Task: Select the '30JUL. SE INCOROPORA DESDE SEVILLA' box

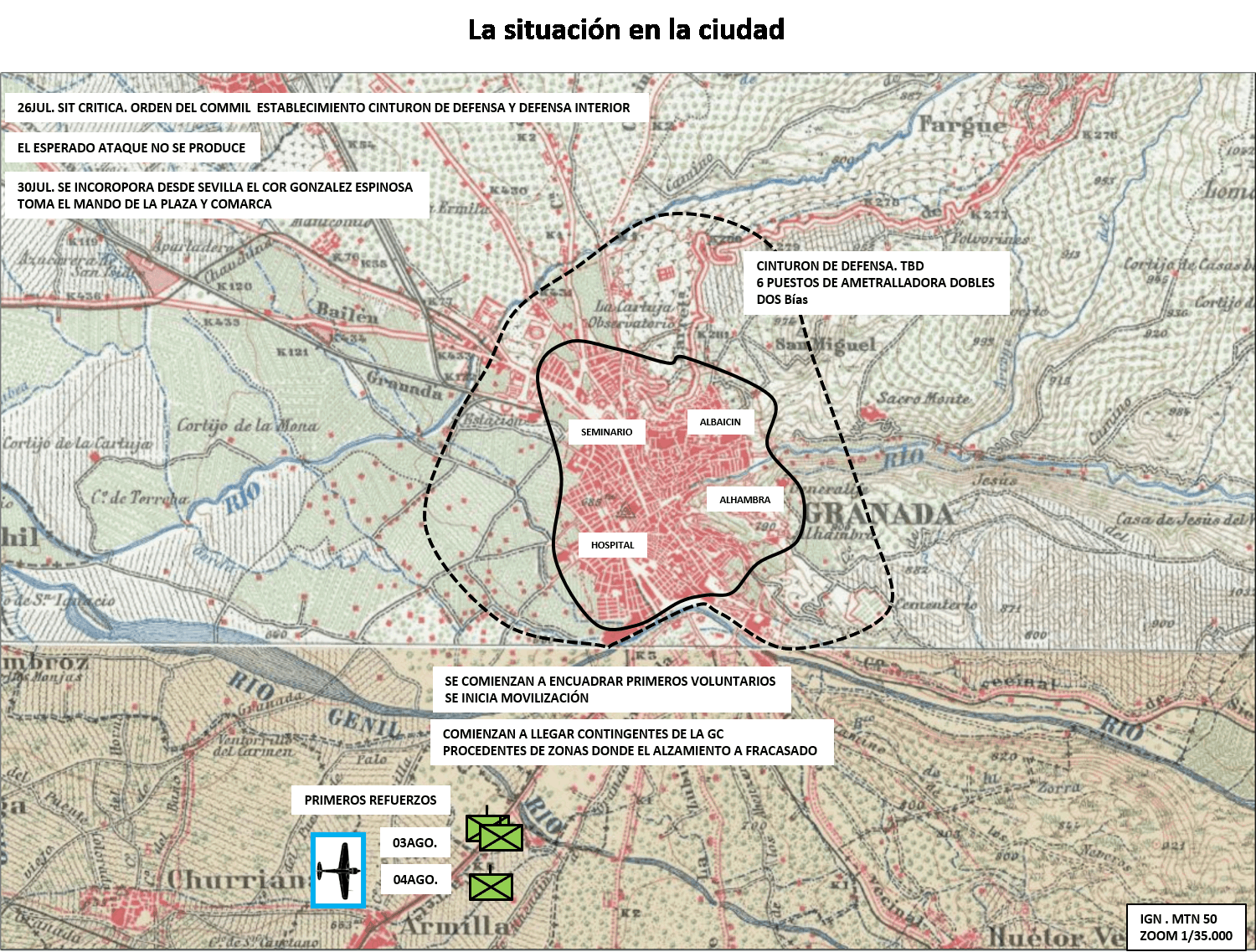Action: [x=217, y=196]
